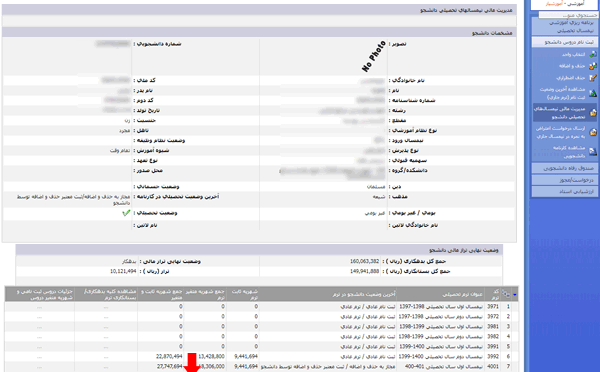The height and width of the screenshot is (372, 600).
Task: Expand the درخواست/مجوز menu section
Action: coord(564,180)
